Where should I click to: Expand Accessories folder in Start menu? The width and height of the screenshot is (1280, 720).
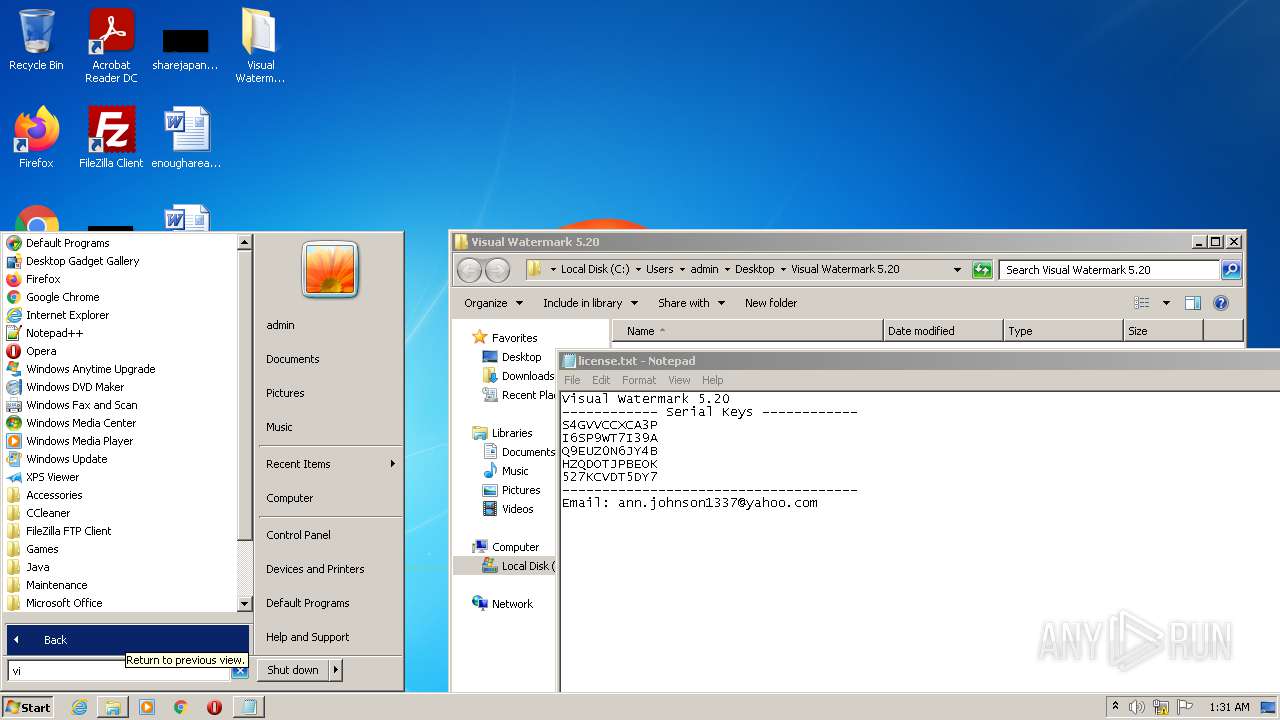point(54,495)
